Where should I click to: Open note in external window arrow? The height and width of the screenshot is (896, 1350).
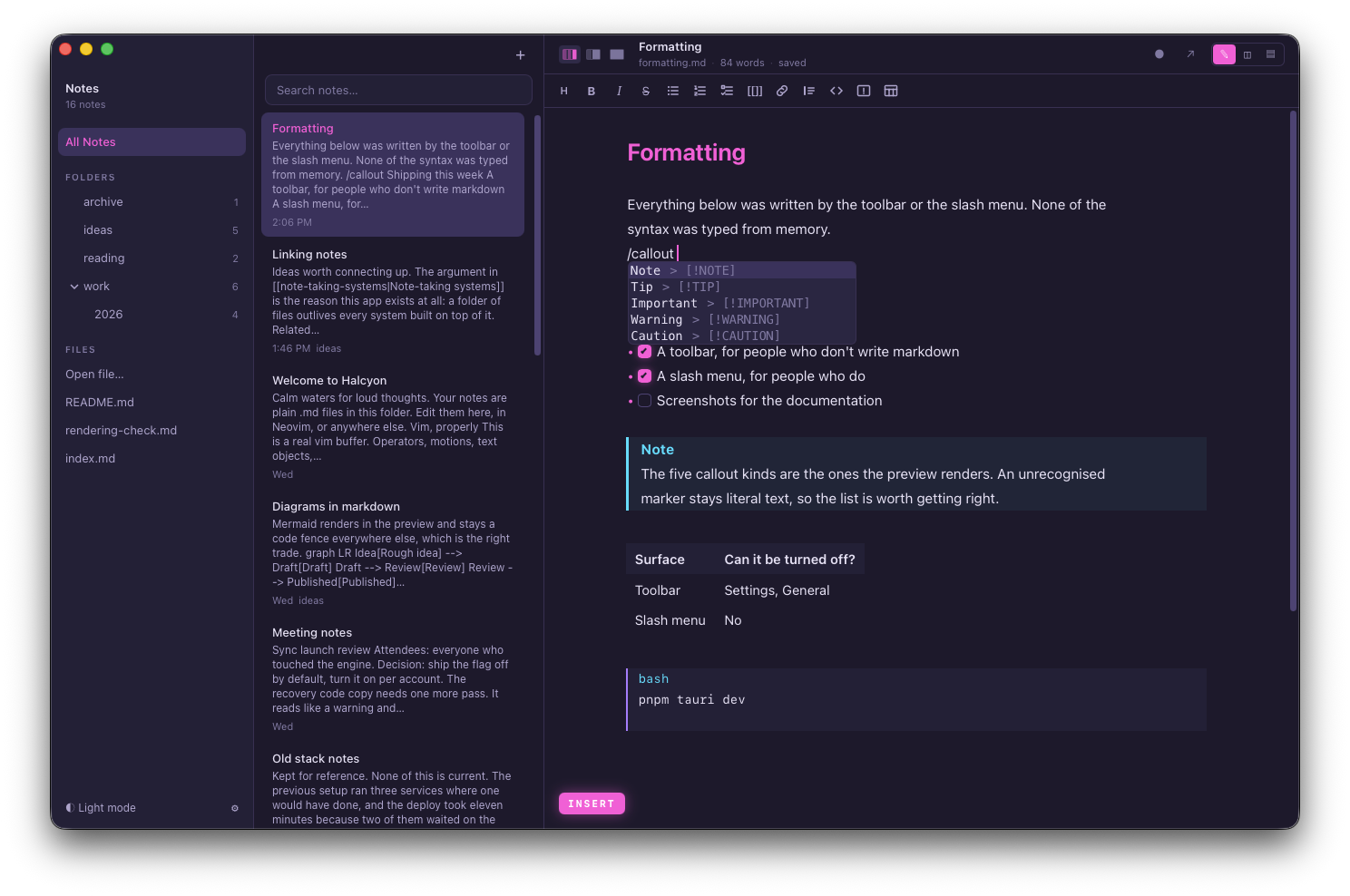pyautogui.click(x=1190, y=54)
